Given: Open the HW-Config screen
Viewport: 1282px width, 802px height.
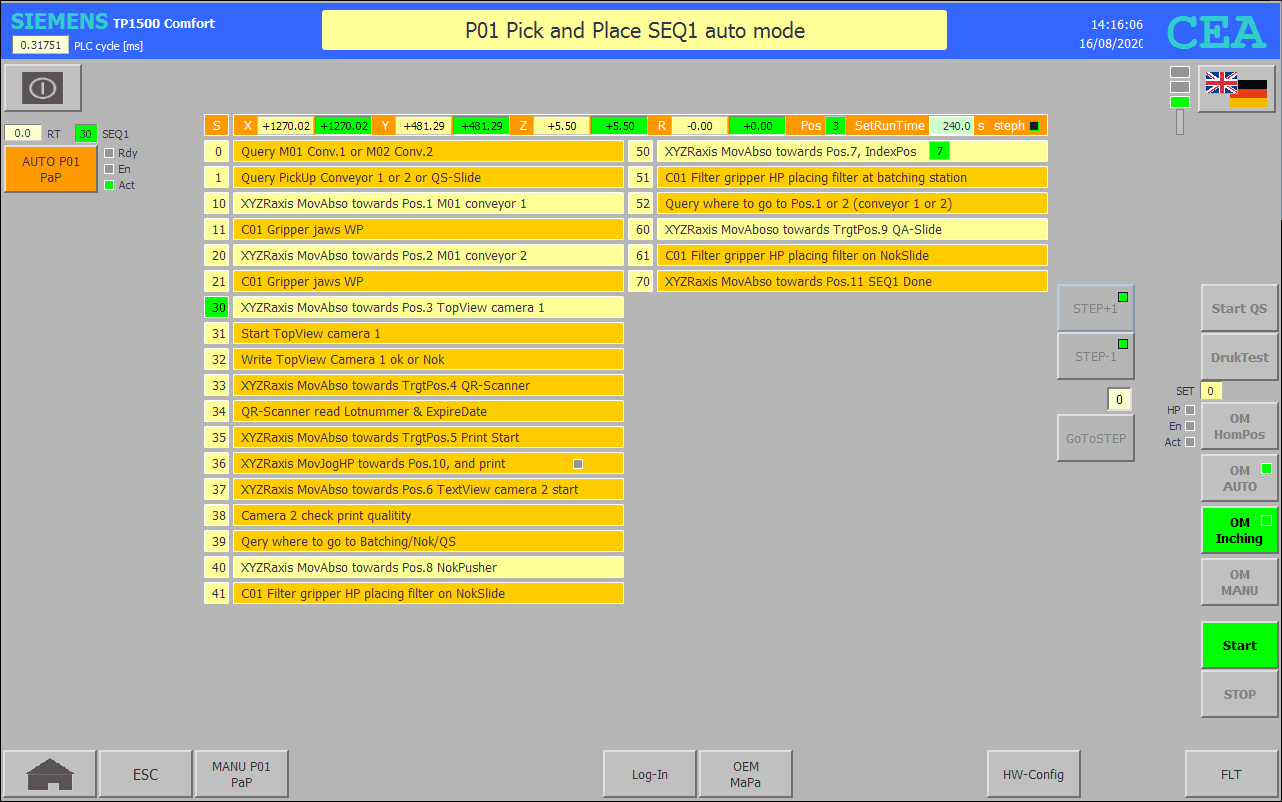Looking at the screenshot, I should 1034,773.
